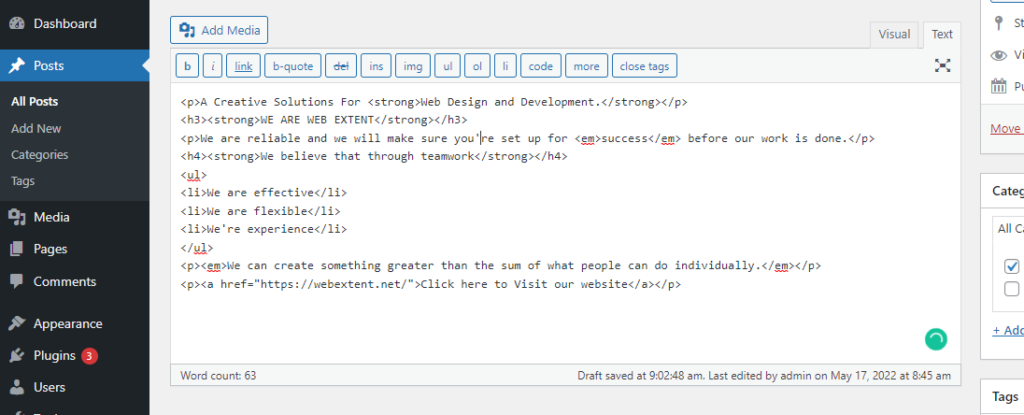Click the camera icon on Add Media
Image resolution: width=1024 pixels, height=415 pixels.
click(187, 30)
